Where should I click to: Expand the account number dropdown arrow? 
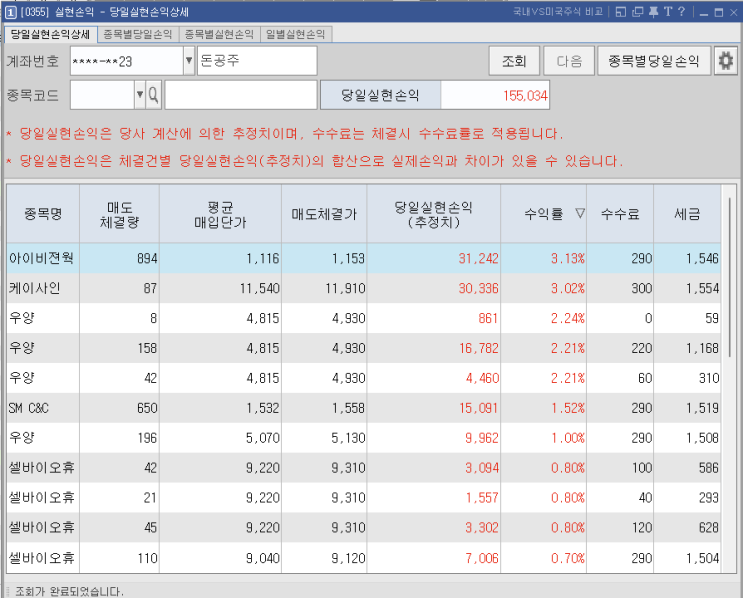coord(189,61)
